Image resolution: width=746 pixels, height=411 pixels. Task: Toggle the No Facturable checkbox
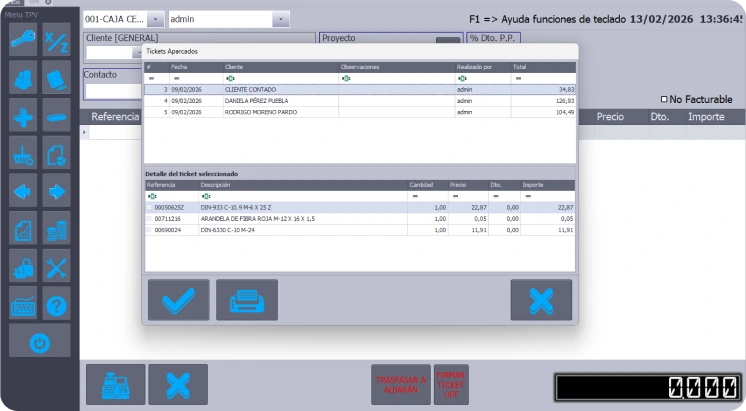click(664, 99)
